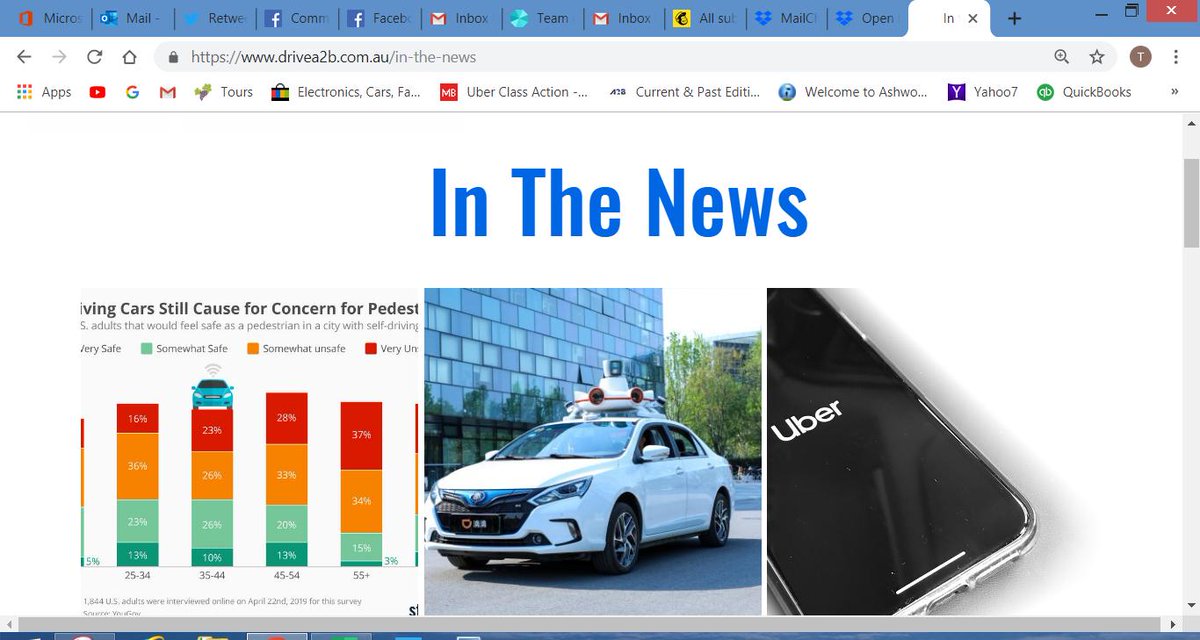Open the MailChimp tab
The image size is (1200, 640).
[x=787, y=18]
